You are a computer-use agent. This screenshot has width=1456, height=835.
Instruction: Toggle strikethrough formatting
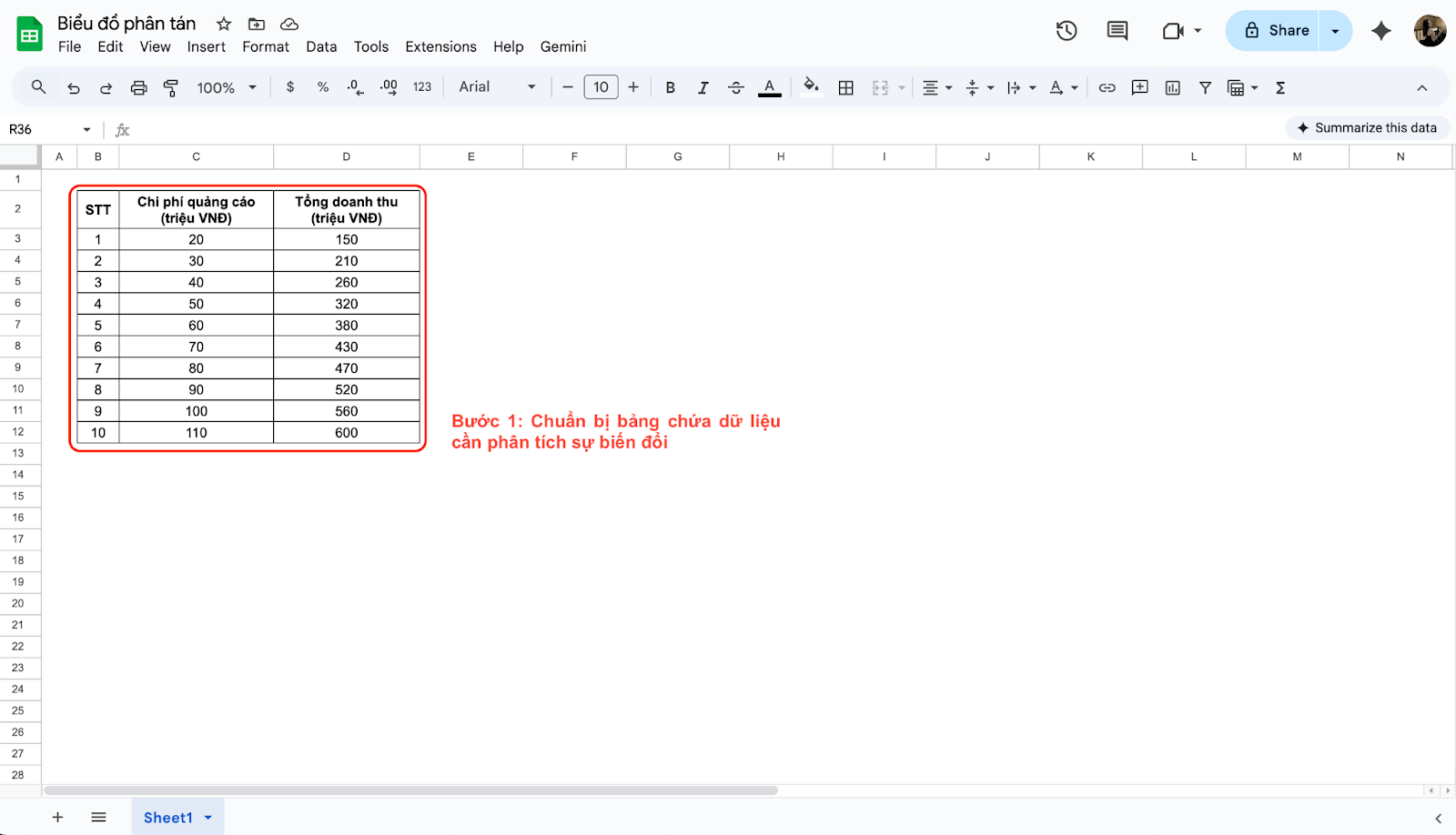(x=736, y=87)
